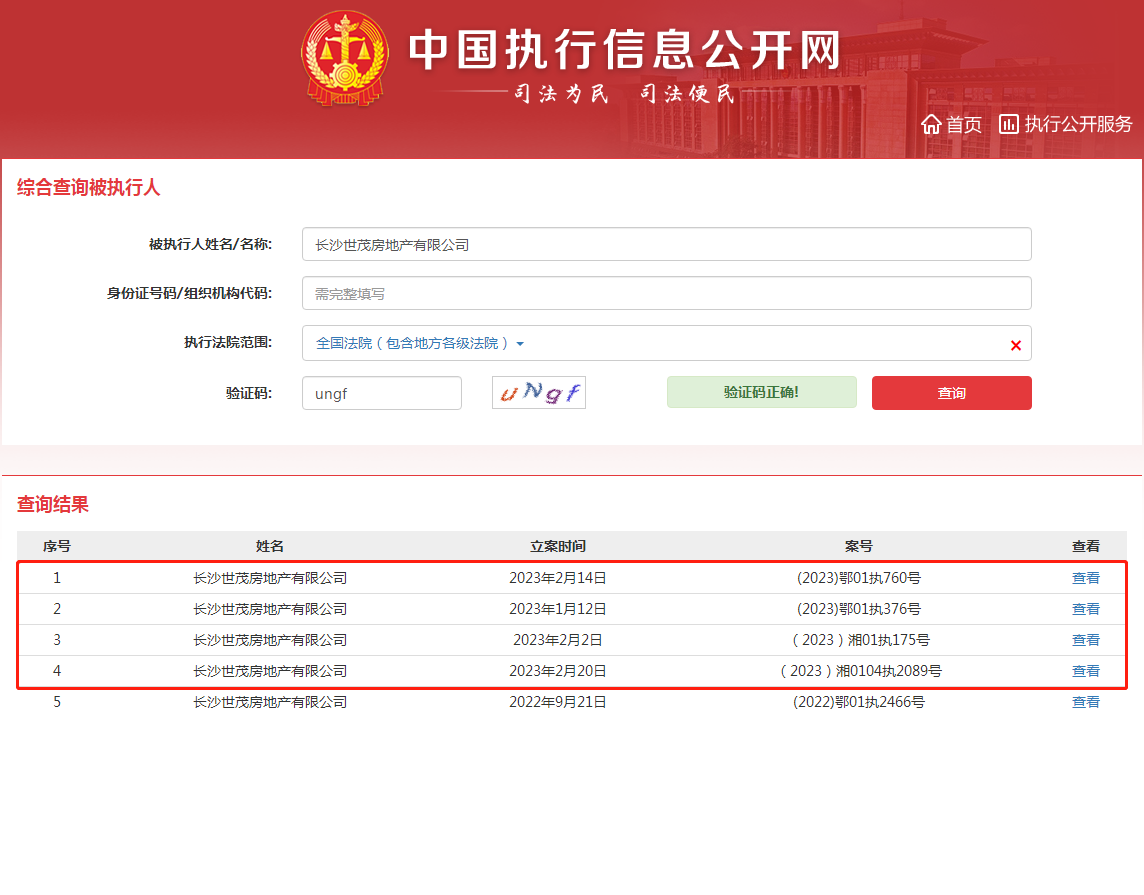Click the dropdown arrow after 全国法院
The image size is (1144, 895).
tap(520, 344)
